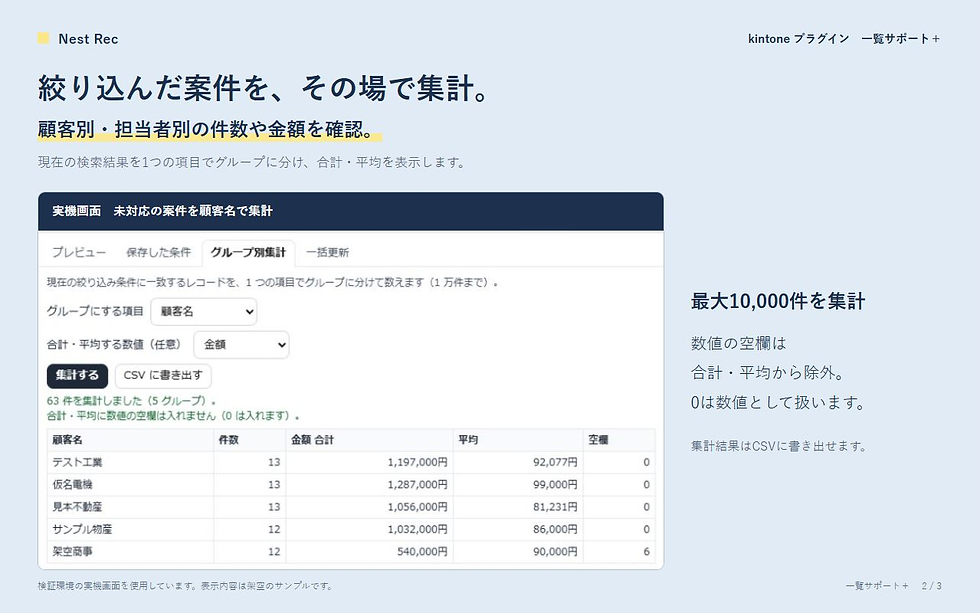Image resolution: width=980 pixels, height=613 pixels.
Task: Select the 仮名電機 row name
Action: pyautogui.click(x=72, y=484)
